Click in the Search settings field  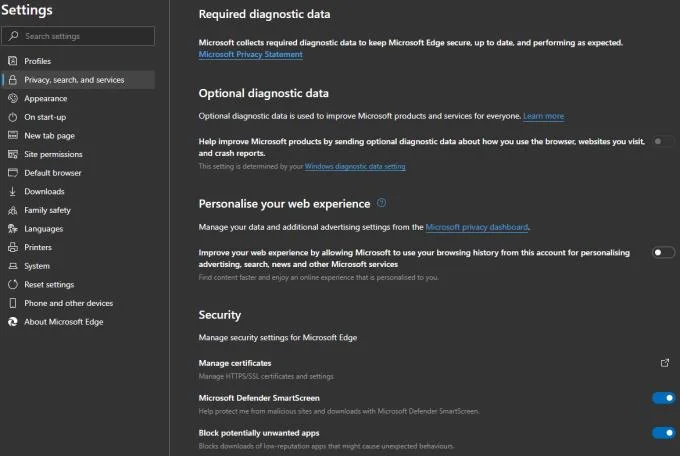tap(78, 36)
